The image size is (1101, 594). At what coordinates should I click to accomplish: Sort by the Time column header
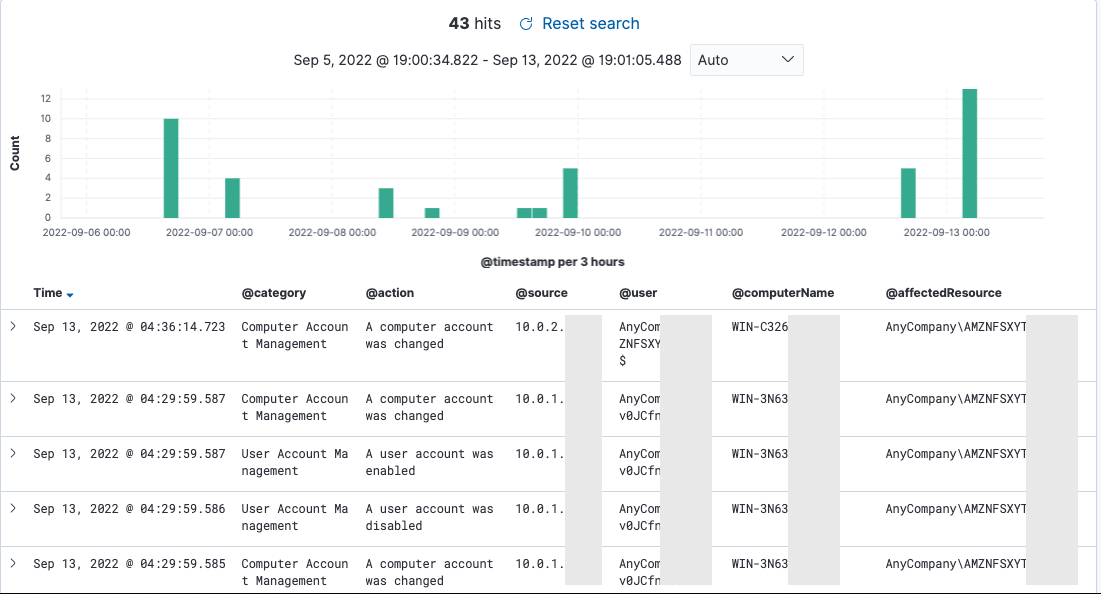click(48, 293)
